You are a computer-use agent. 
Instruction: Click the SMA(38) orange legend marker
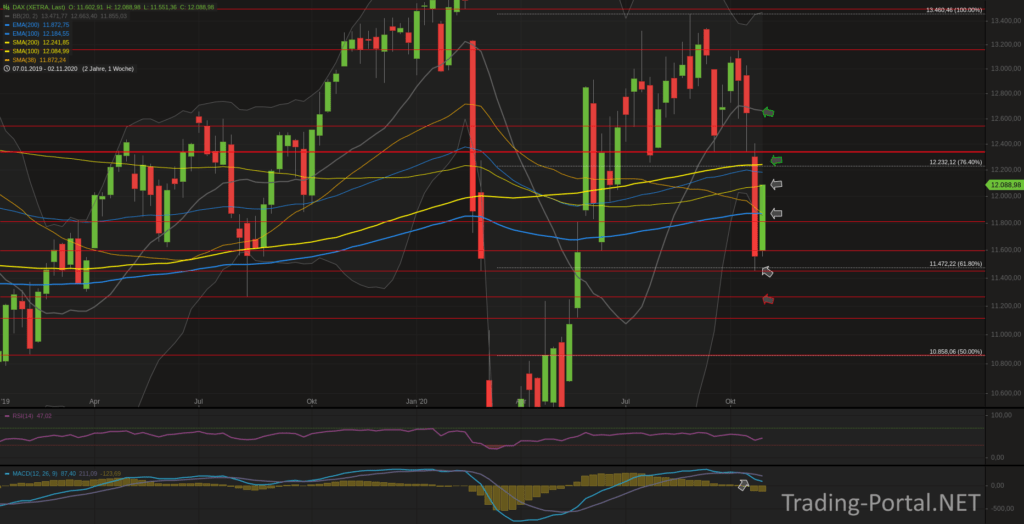pyautogui.click(x=7, y=59)
